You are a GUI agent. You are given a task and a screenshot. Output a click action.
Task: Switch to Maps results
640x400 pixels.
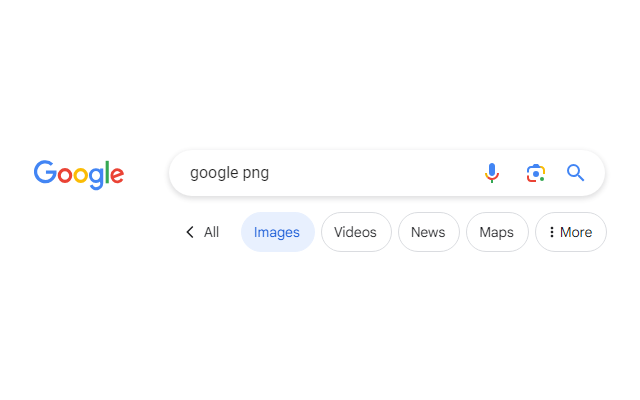pyautogui.click(x=496, y=232)
